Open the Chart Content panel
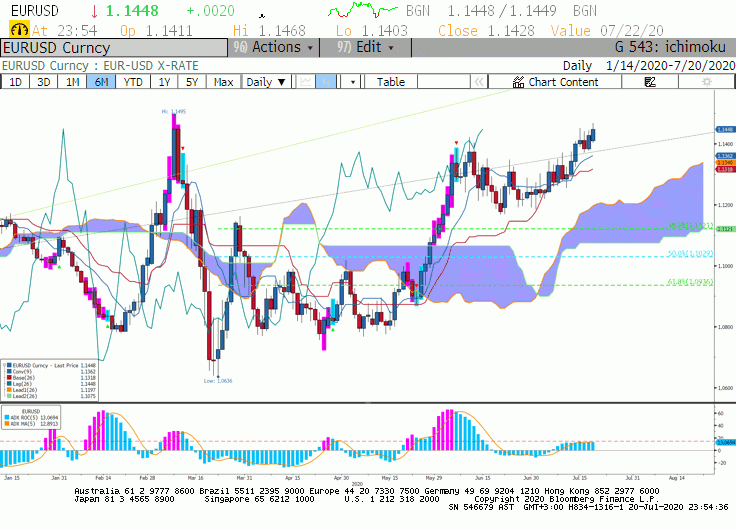Screen dimensions: 736x530 (x=555, y=82)
